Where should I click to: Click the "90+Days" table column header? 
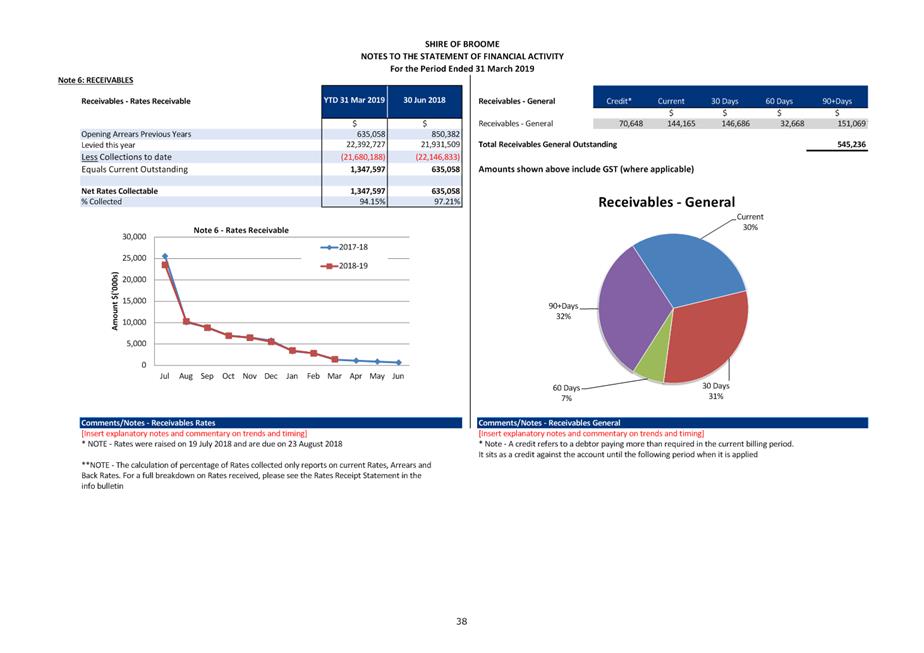(x=836, y=101)
